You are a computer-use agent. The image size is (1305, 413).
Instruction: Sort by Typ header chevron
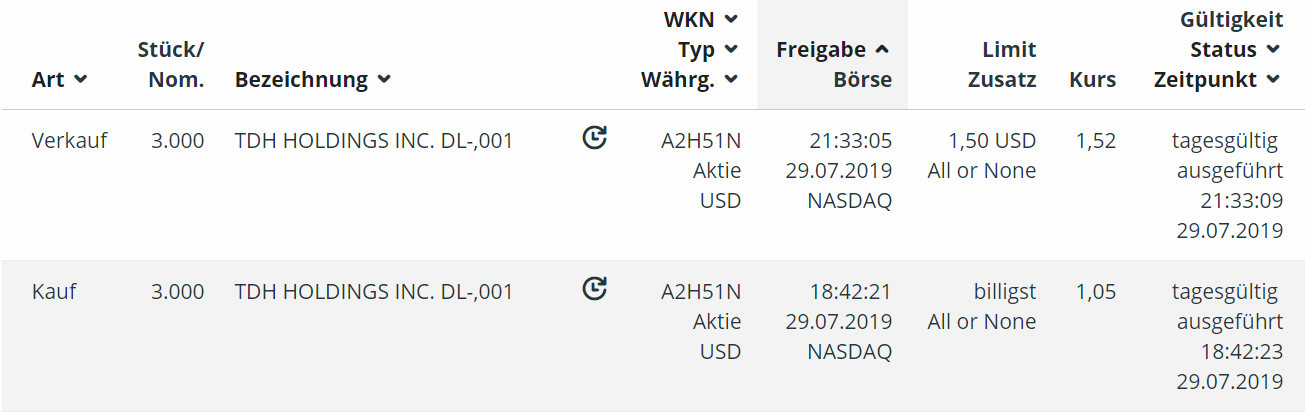(x=731, y=49)
